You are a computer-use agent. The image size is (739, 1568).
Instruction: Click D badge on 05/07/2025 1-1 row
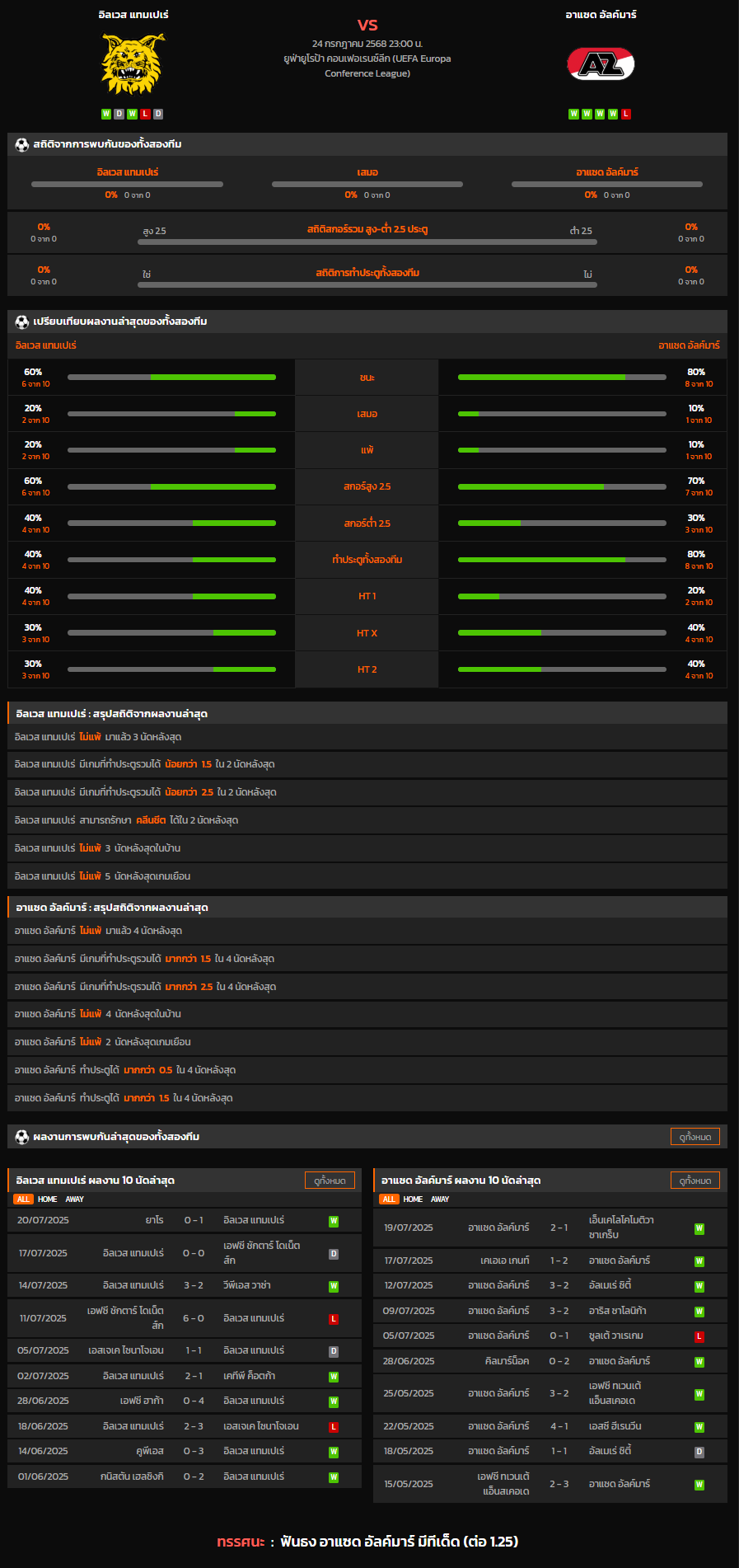(334, 1351)
